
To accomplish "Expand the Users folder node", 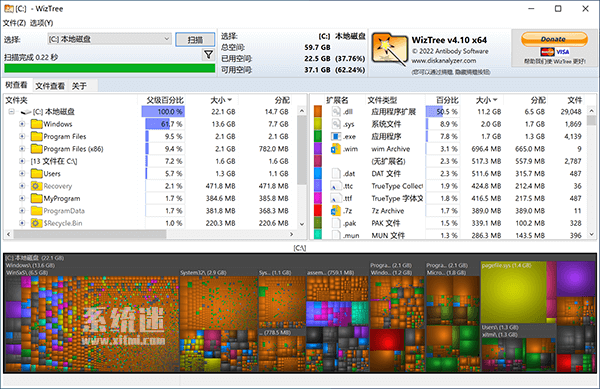I will pyautogui.click(x=22, y=174).
